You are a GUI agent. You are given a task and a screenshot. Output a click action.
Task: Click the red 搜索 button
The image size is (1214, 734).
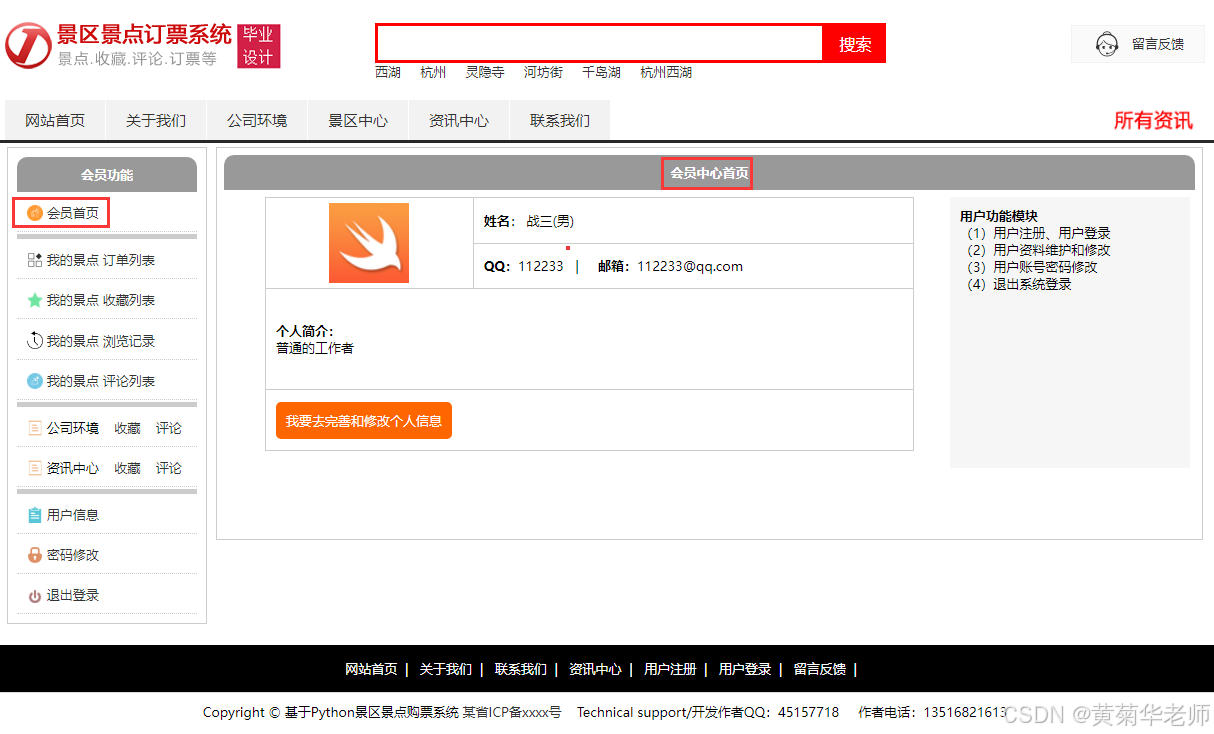854,43
